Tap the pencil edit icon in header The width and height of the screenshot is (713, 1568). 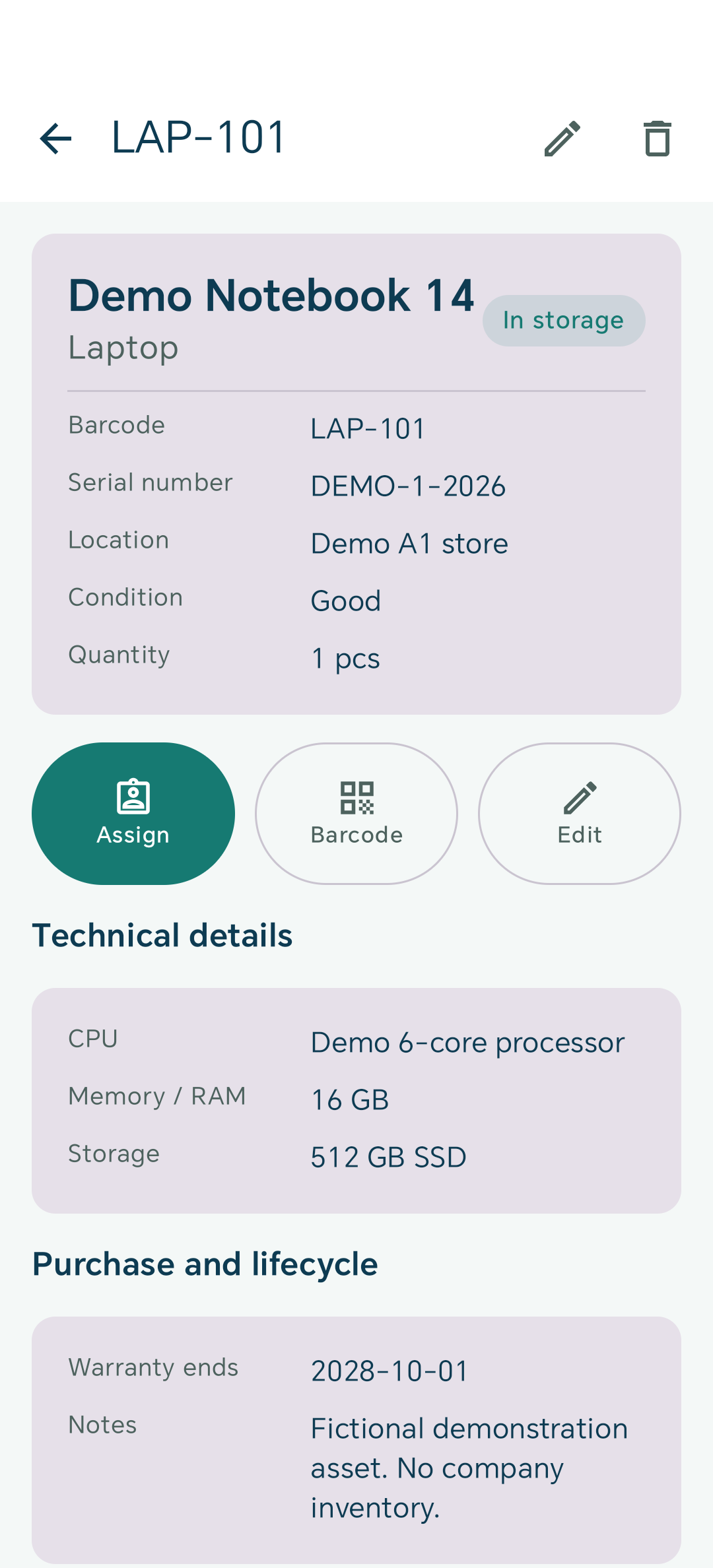pyautogui.click(x=562, y=139)
